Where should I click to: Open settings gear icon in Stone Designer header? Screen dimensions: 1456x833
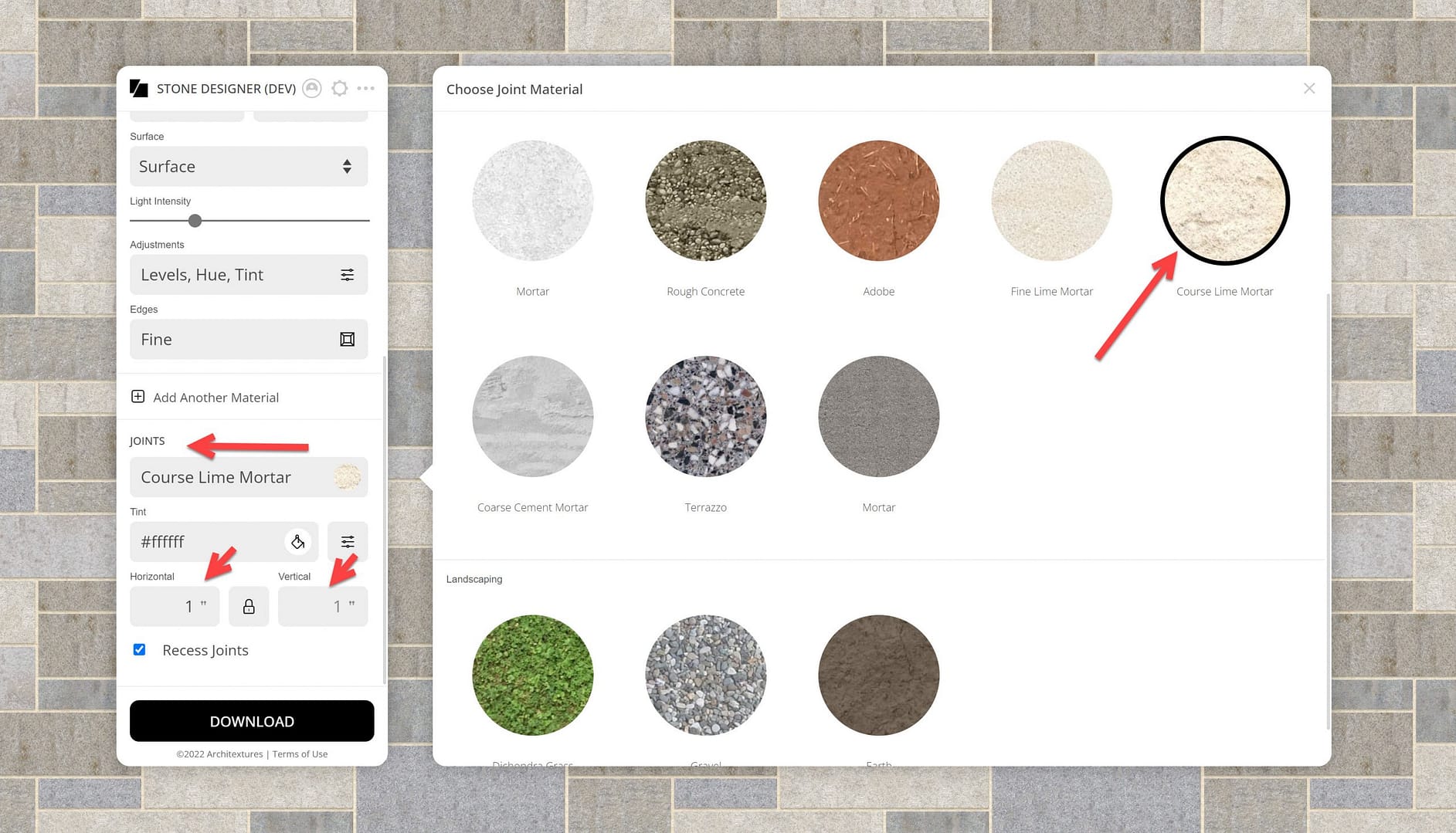pyautogui.click(x=339, y=89)
